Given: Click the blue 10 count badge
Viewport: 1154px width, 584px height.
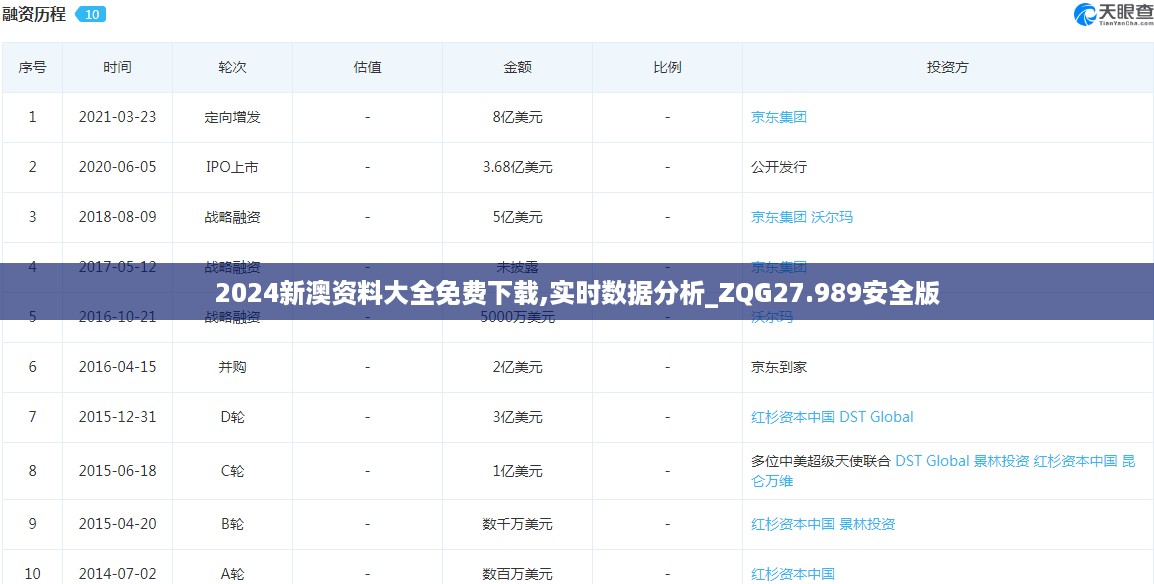Looking at the screenshot, I should tap(91, 15).
